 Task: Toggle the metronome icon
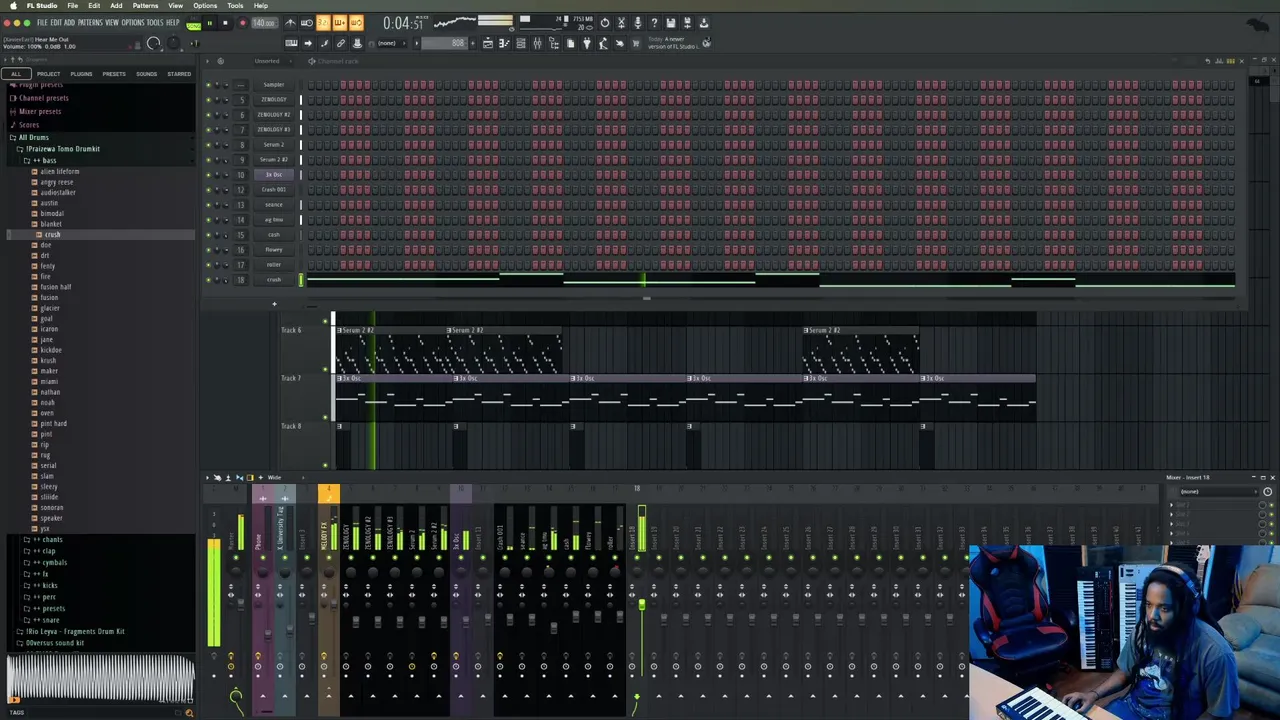click(x=291, y=23)
